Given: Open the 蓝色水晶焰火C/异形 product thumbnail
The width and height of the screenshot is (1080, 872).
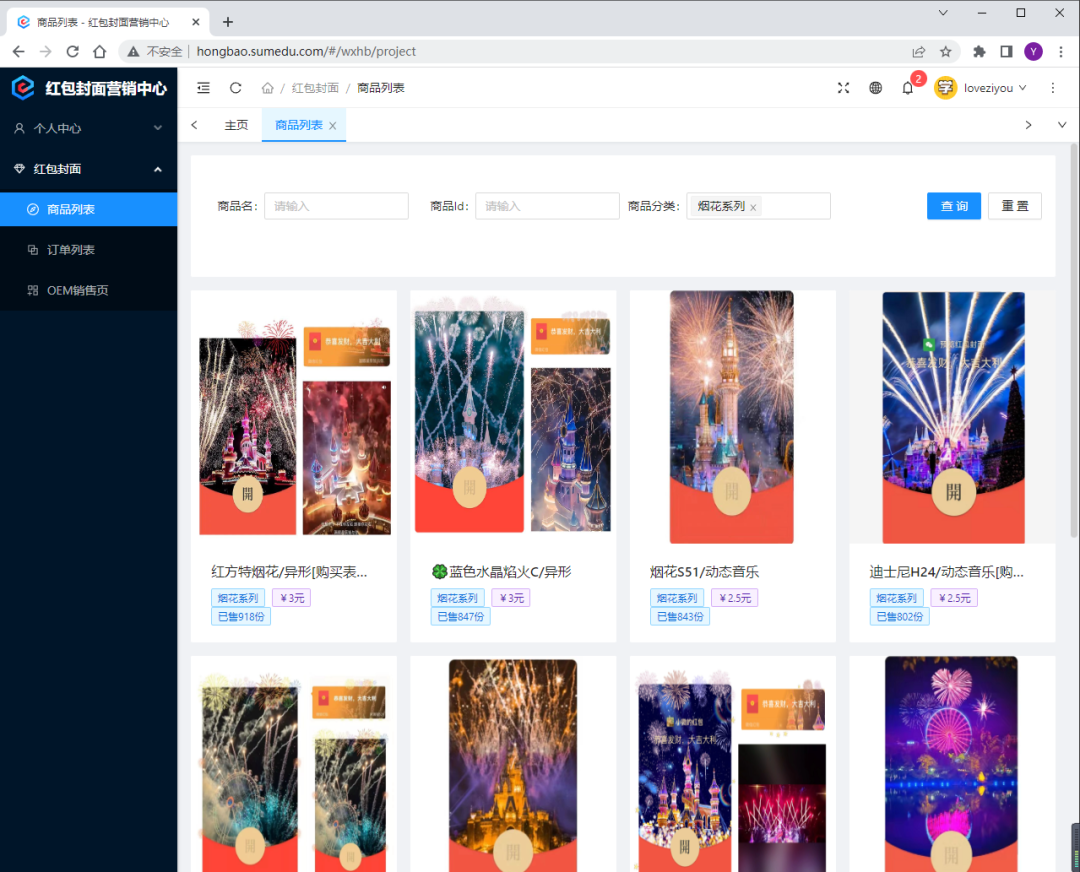Looking at the screenshot, I should tap(513, 415).
